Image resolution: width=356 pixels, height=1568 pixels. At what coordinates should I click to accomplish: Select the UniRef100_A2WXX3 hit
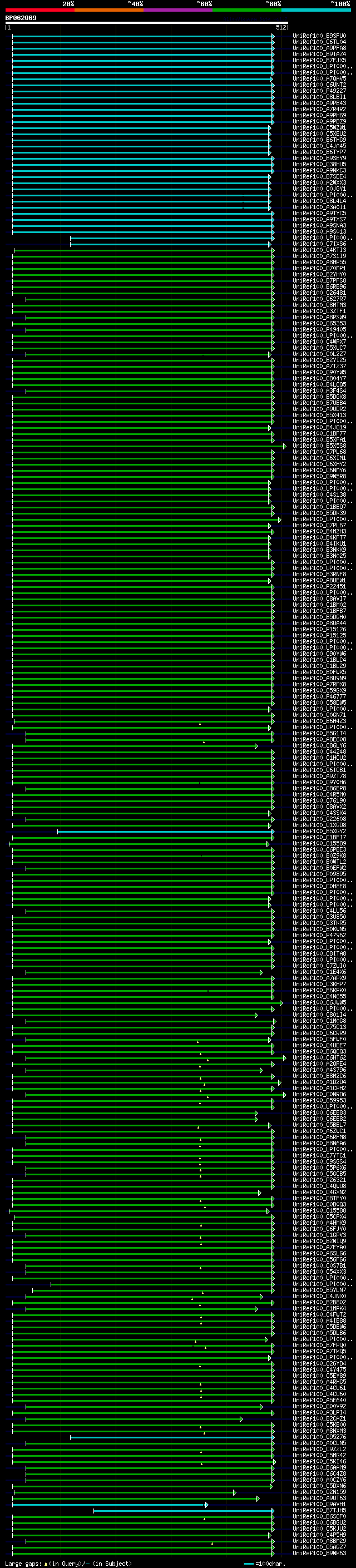click(319, 182)
